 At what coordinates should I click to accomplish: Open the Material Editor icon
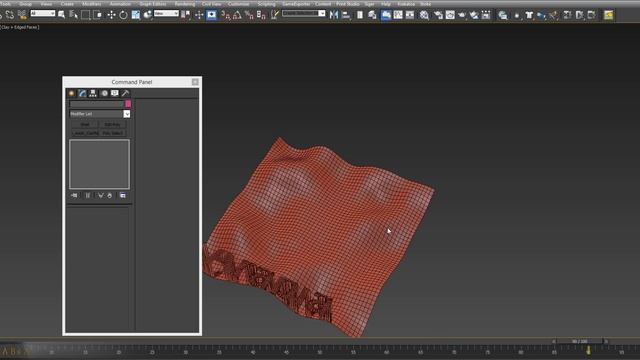[x=424, y=15]
